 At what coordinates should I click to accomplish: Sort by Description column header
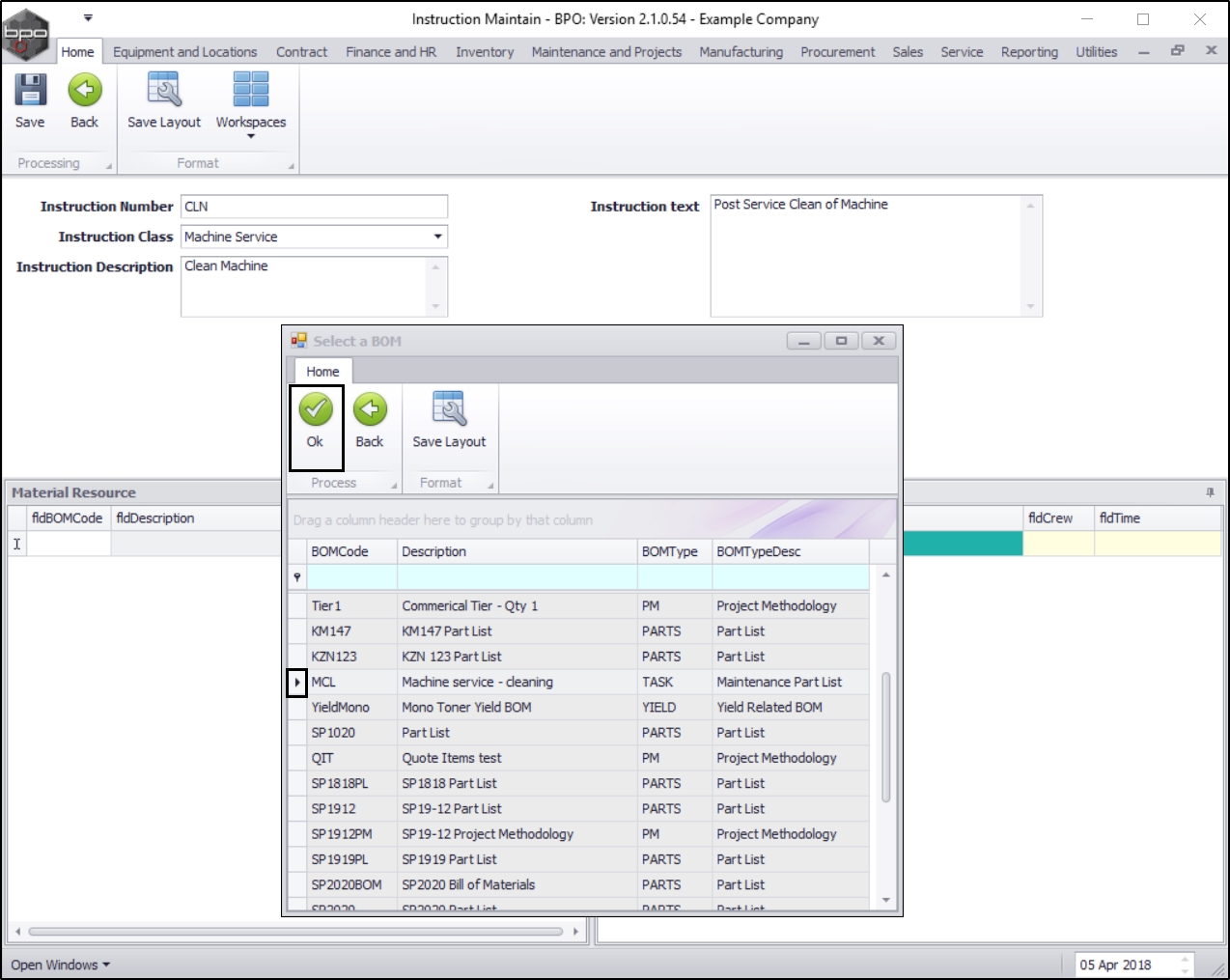[x=517, y=551]
